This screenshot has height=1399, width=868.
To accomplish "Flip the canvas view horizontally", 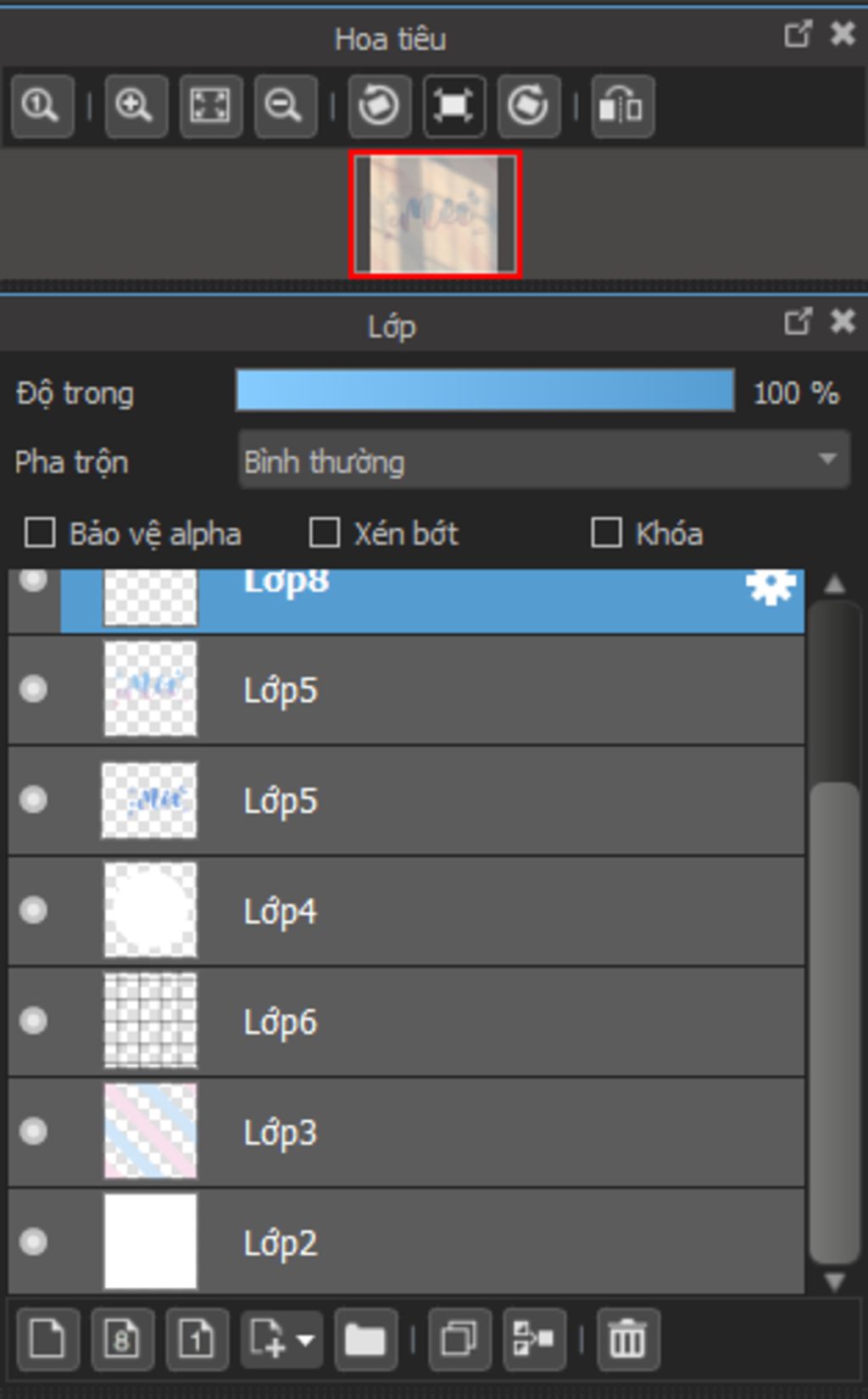I will [622, 107].
